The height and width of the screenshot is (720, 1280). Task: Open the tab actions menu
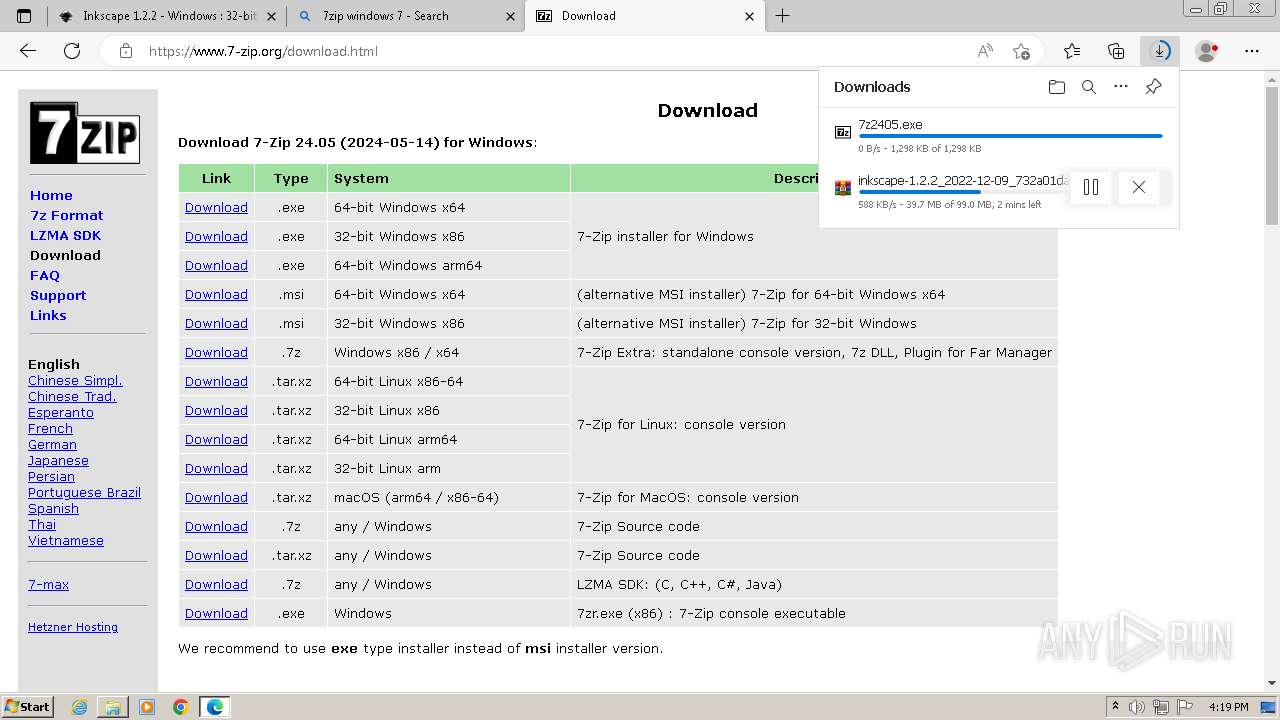tap(24, 16)
